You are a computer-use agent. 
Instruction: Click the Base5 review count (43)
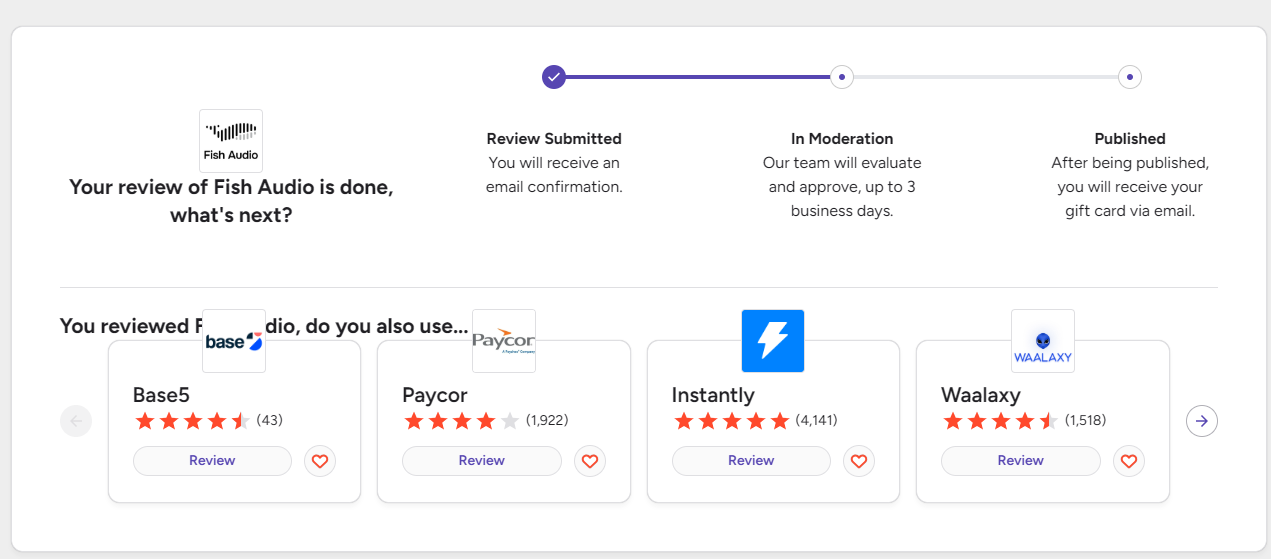point(270,420)
